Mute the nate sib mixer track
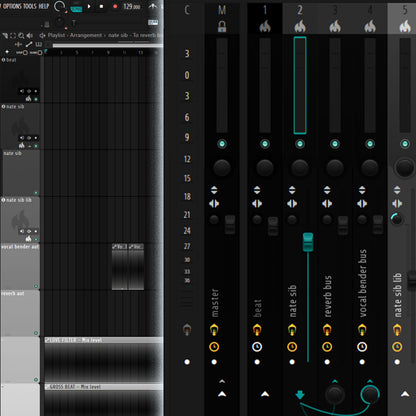Image resolution: width=416 pixels, height=416 pixels. point(300,144)
